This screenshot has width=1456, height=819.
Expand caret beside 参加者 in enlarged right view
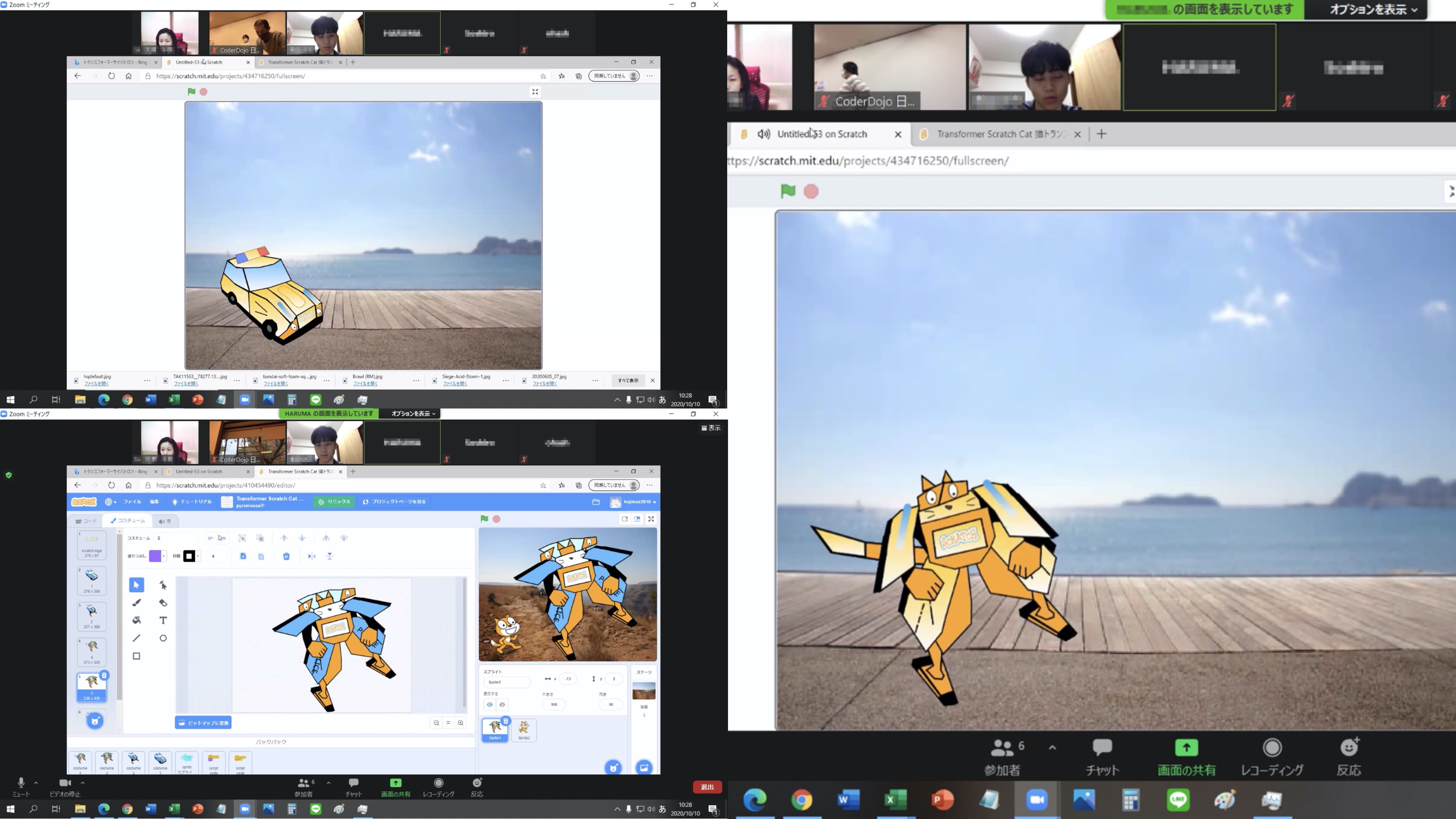pyautogui.click(x=1052, y=747)
